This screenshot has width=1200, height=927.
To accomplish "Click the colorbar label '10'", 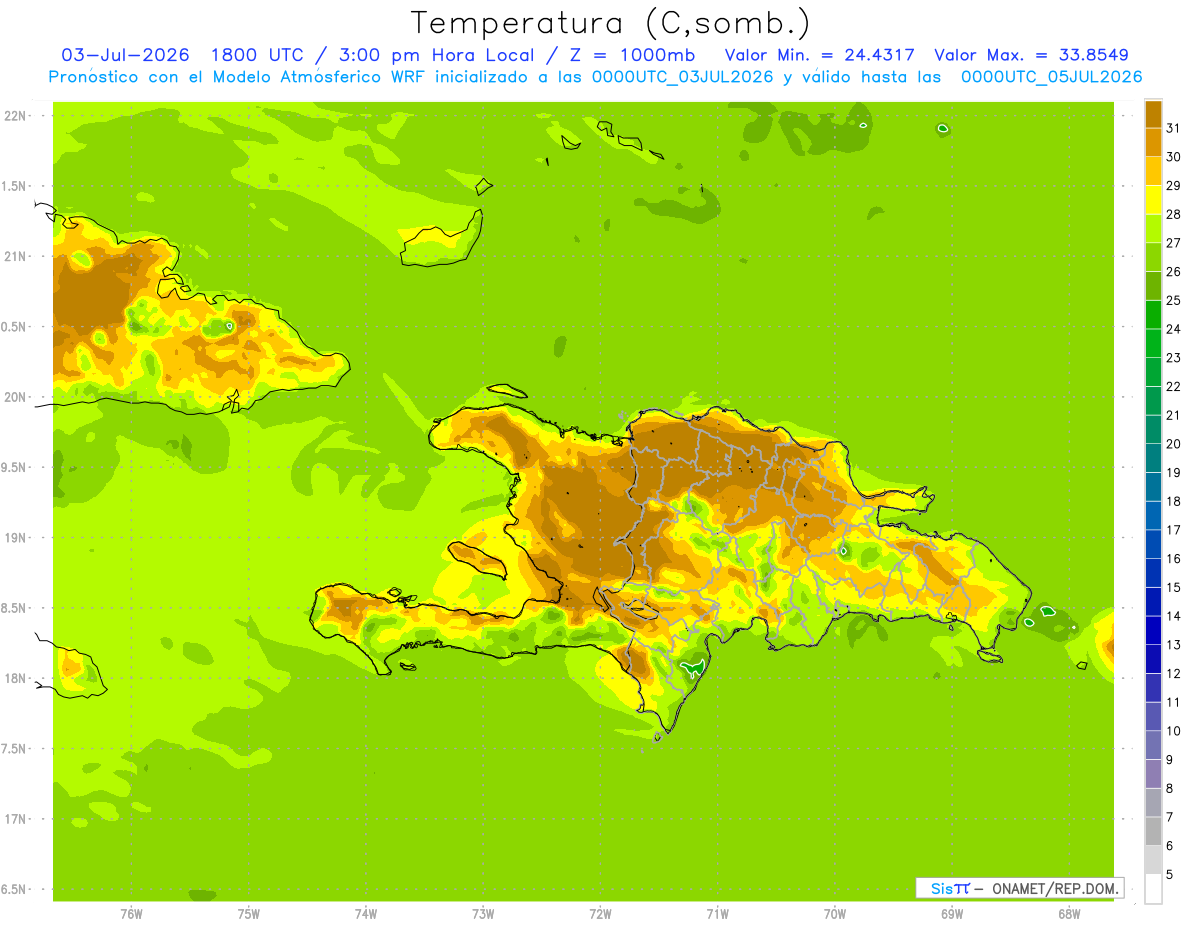I will point(1174,731).
